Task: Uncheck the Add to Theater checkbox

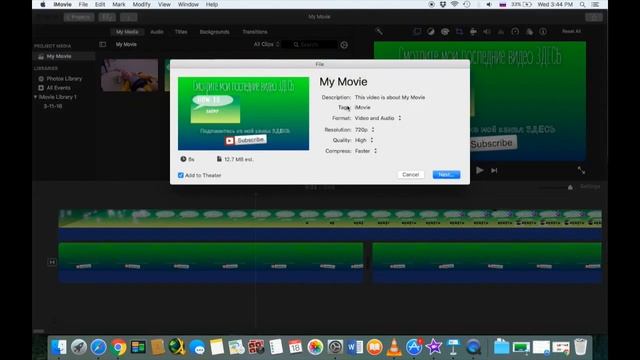Action: click(x=180, y=175)
